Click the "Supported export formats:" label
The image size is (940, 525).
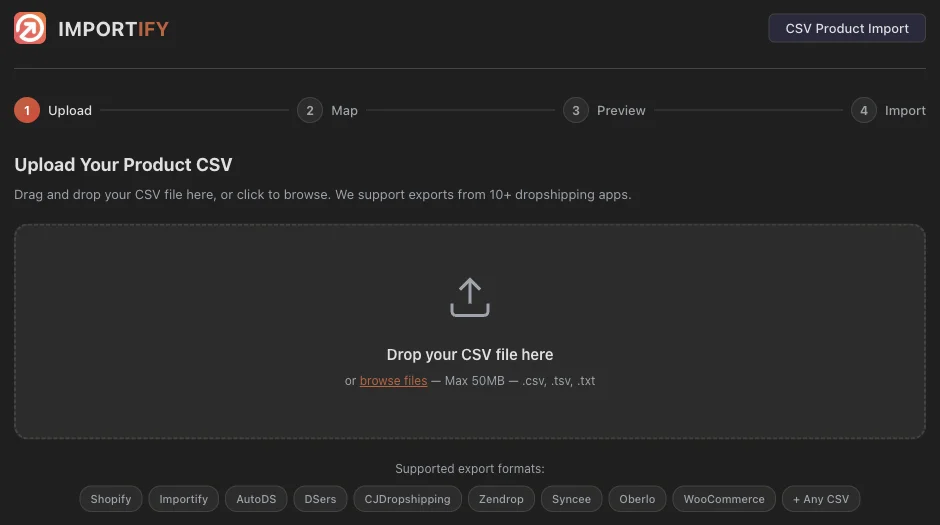[x=470, y=469]
